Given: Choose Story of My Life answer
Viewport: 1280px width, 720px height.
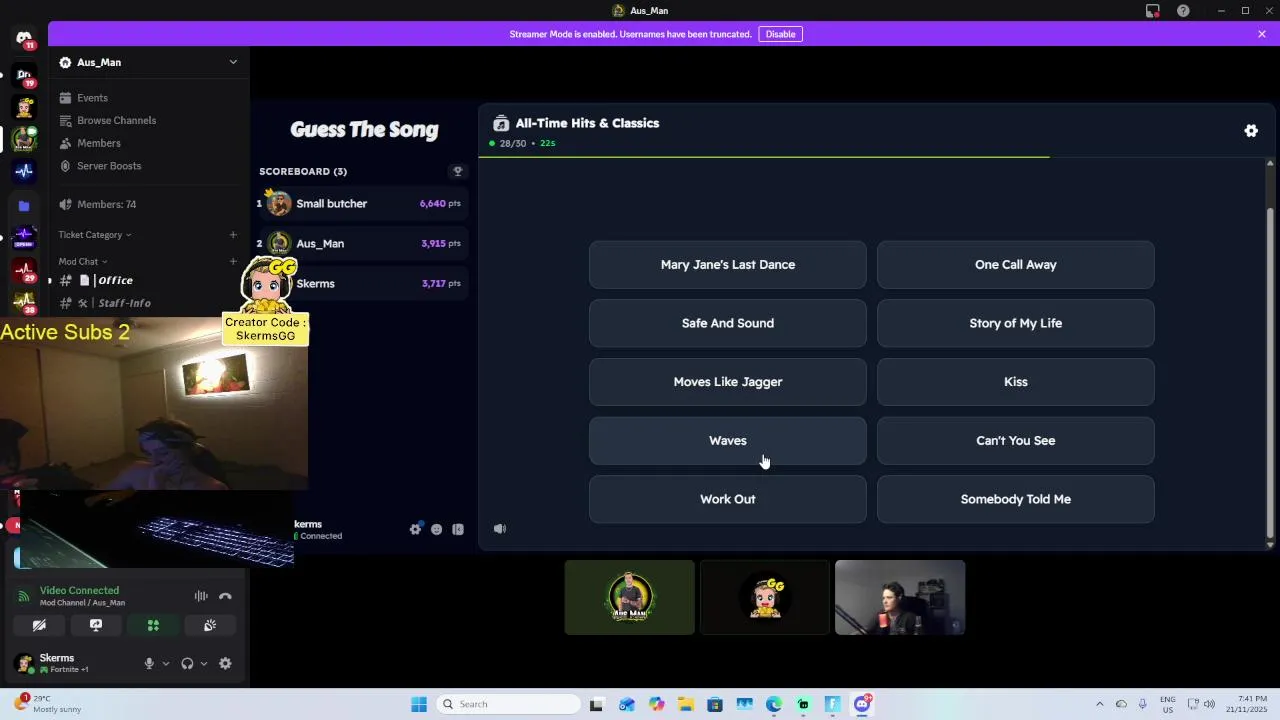Looking at the screenshot, I should click(1015, 323).
